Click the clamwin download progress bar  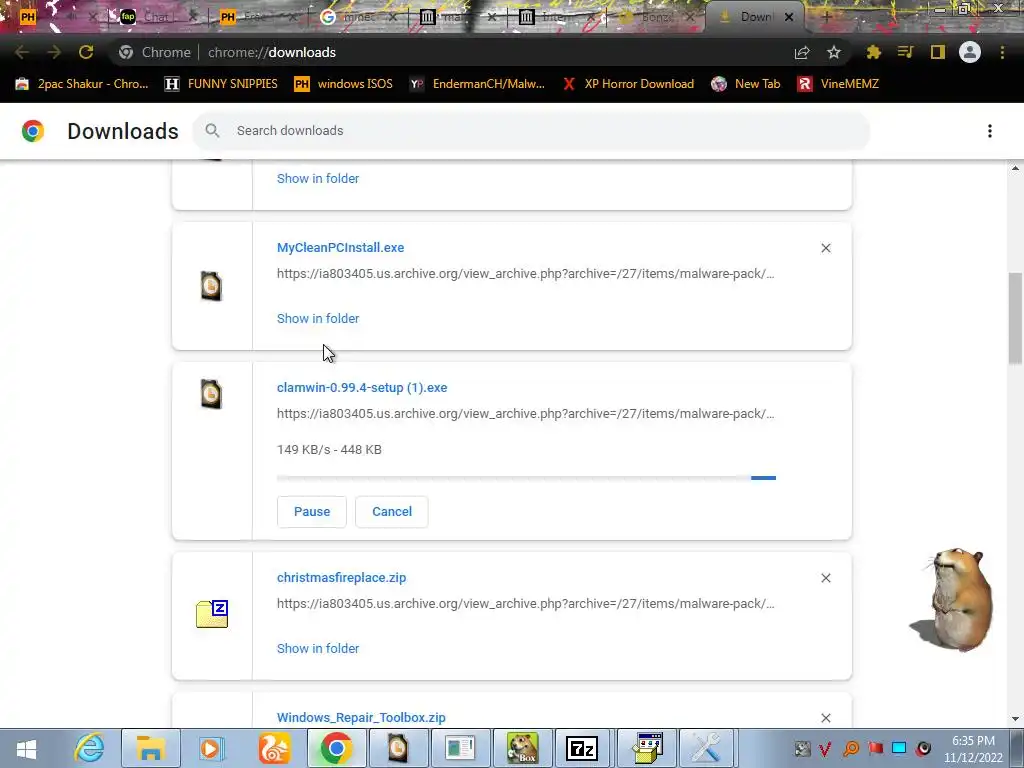pyautogui.click(x=526, y=478)
